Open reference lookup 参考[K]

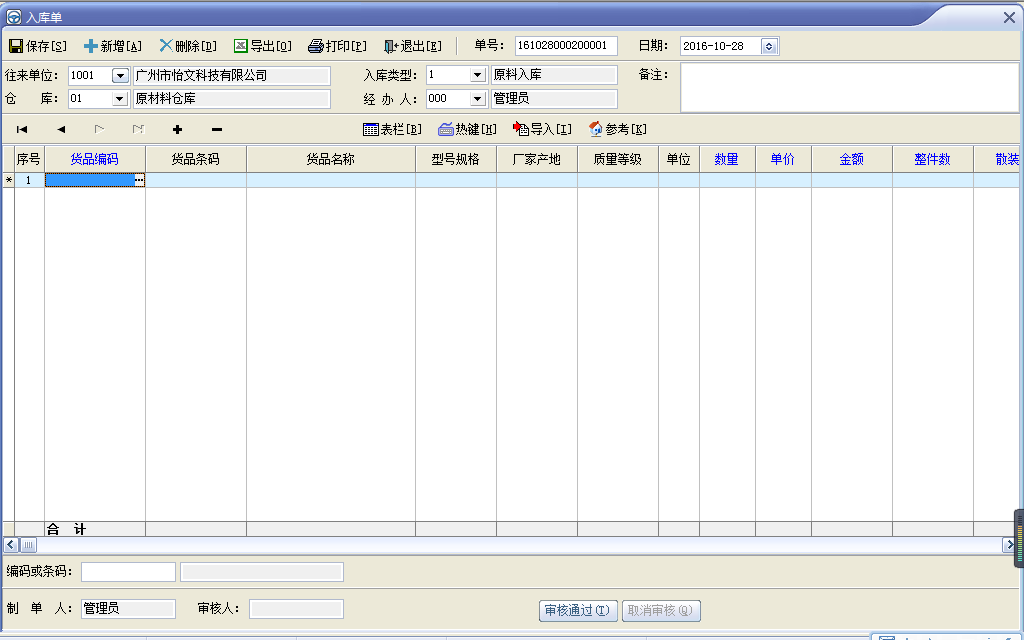[x=618, y=129]
